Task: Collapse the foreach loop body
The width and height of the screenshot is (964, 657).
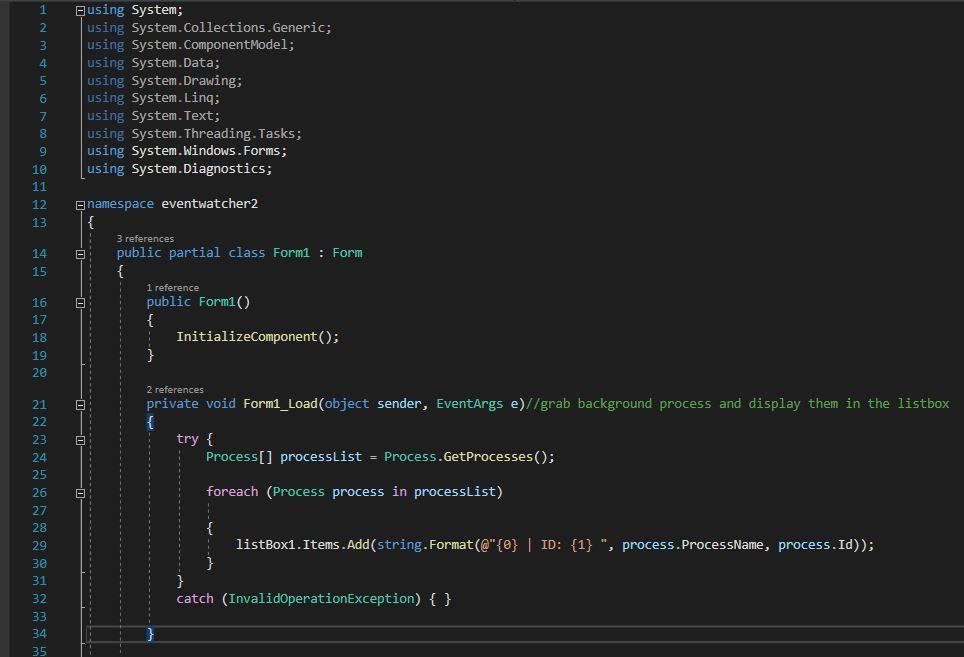Action: (79, 491)
